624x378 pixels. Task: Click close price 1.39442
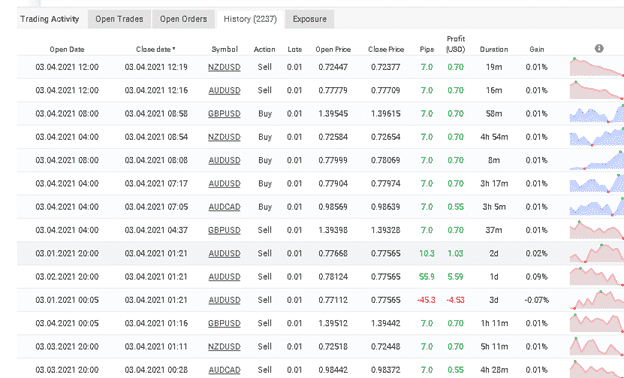[x=386, y=323]
